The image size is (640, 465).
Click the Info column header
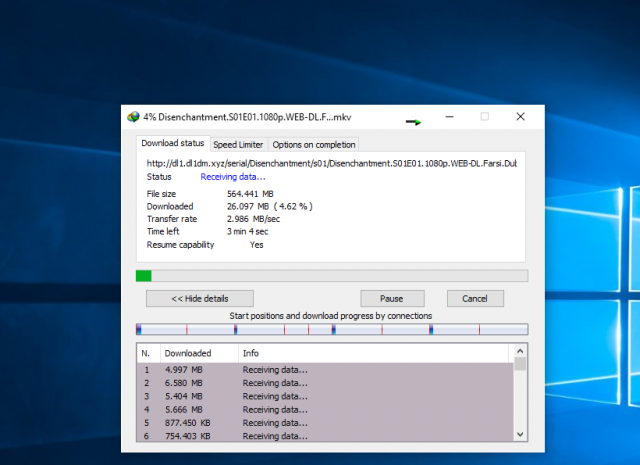(374, 353)
